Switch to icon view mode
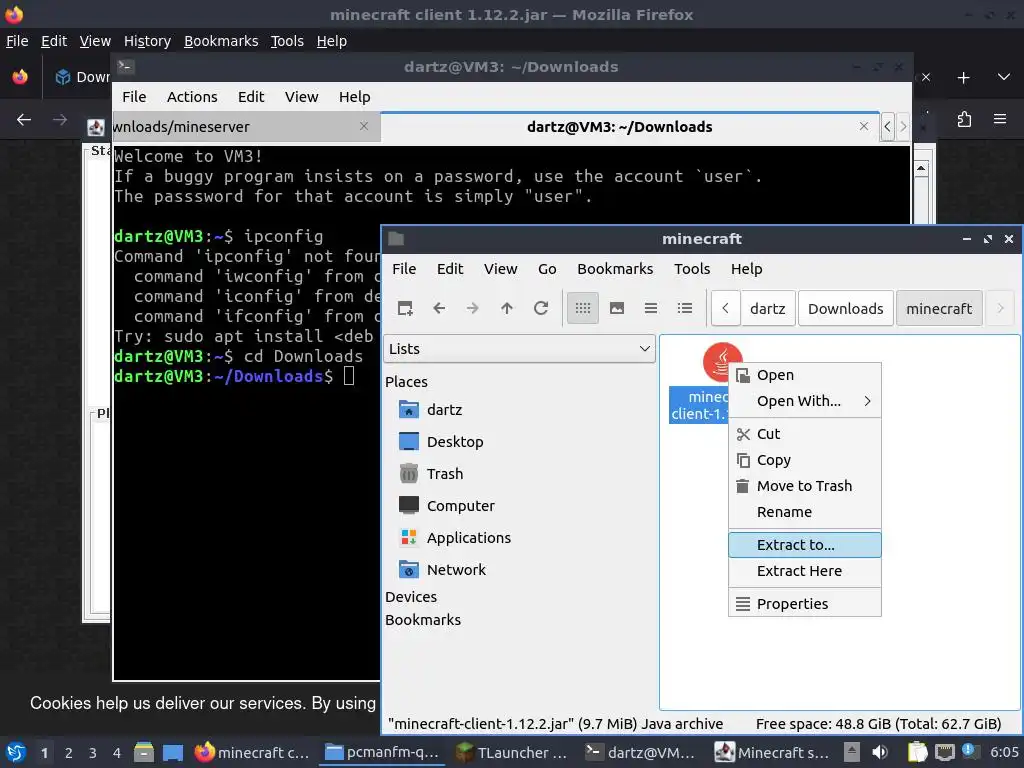1024x768 pixels. click(x=583, y=308)
